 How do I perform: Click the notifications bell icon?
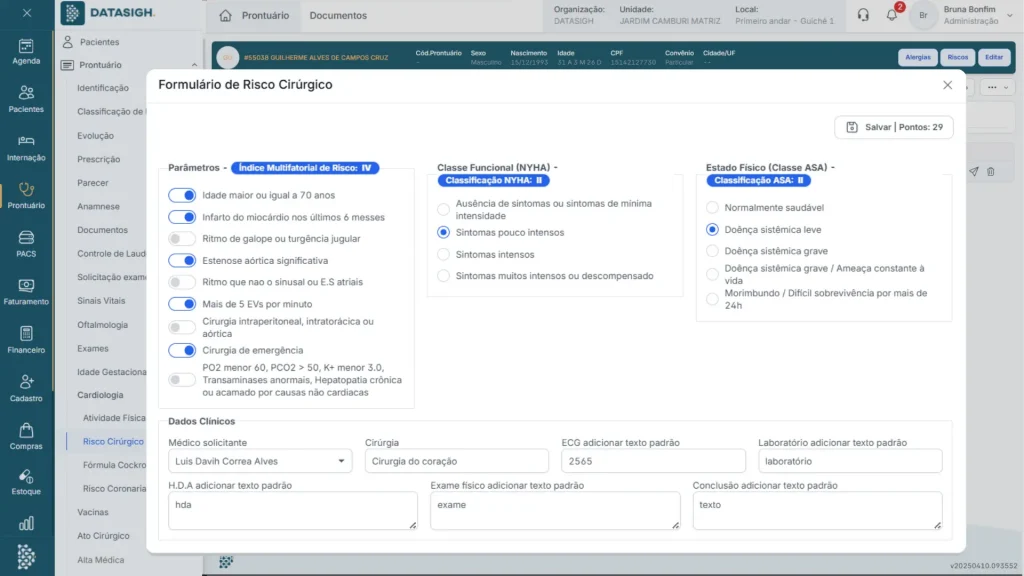892,15
